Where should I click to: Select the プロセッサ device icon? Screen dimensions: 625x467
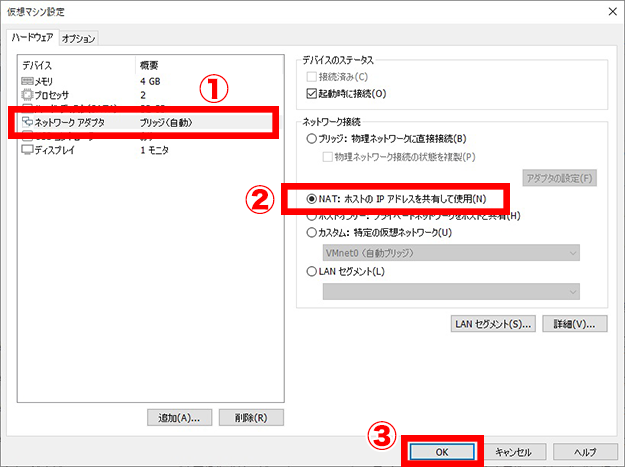coord(27,95)
